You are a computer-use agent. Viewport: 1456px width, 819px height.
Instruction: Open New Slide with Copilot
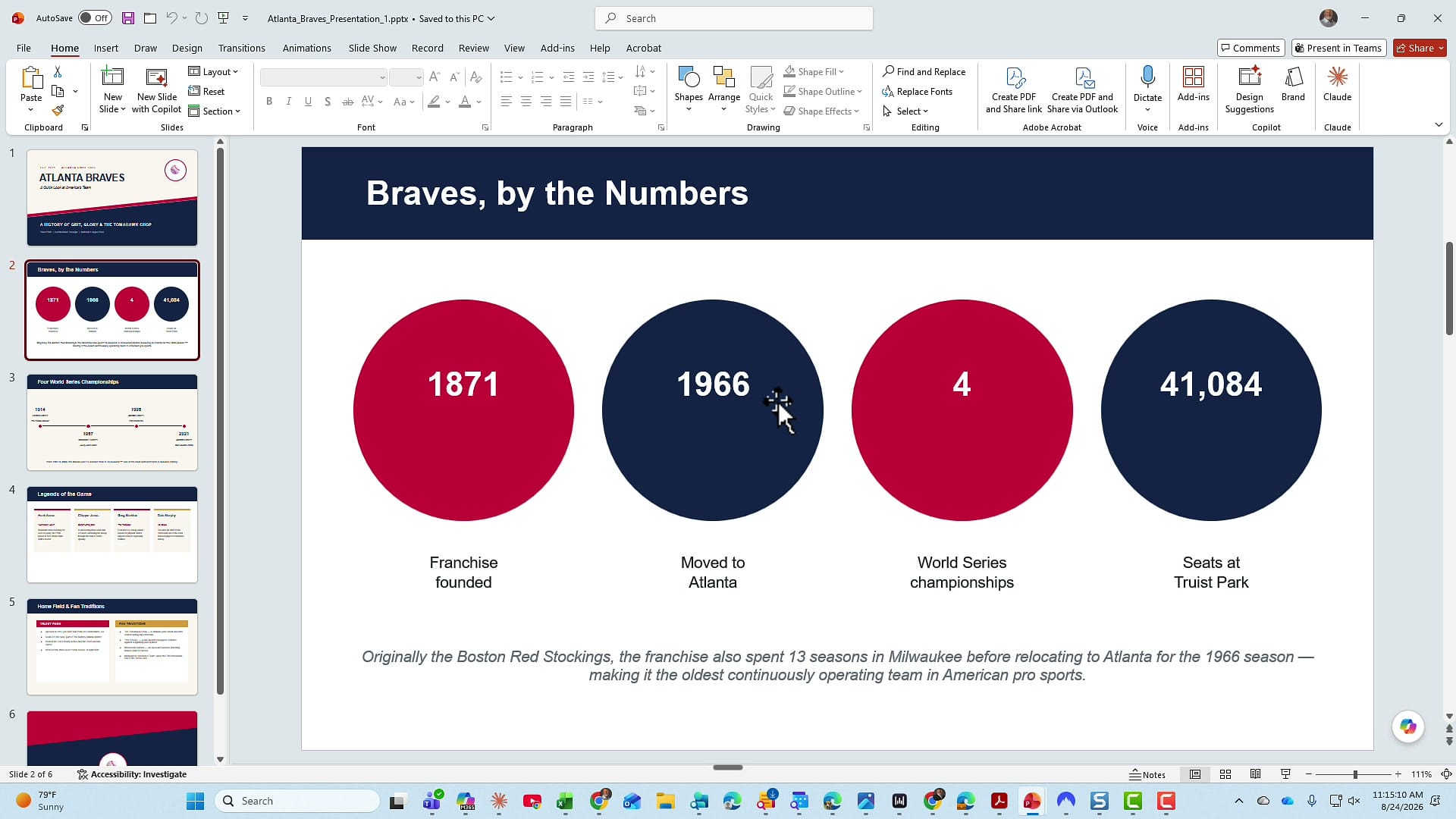click(x=156, y=89)
